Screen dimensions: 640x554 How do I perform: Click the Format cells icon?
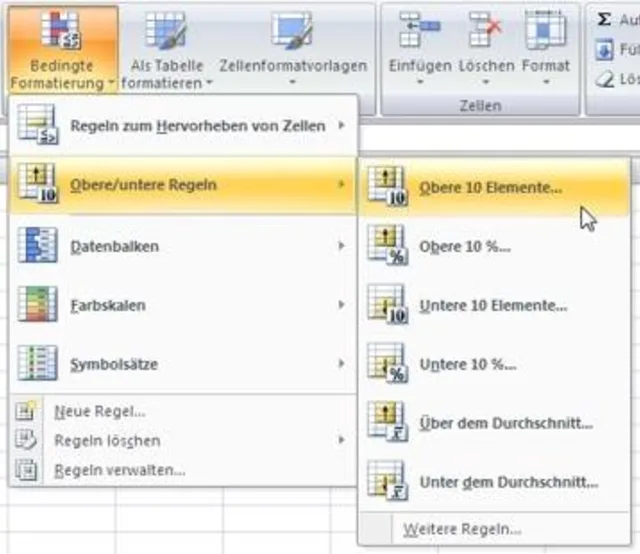pos(545,30)
